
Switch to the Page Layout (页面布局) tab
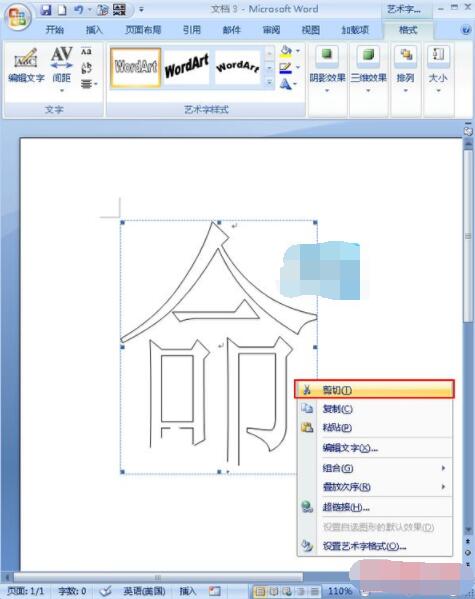click(143, 30)
